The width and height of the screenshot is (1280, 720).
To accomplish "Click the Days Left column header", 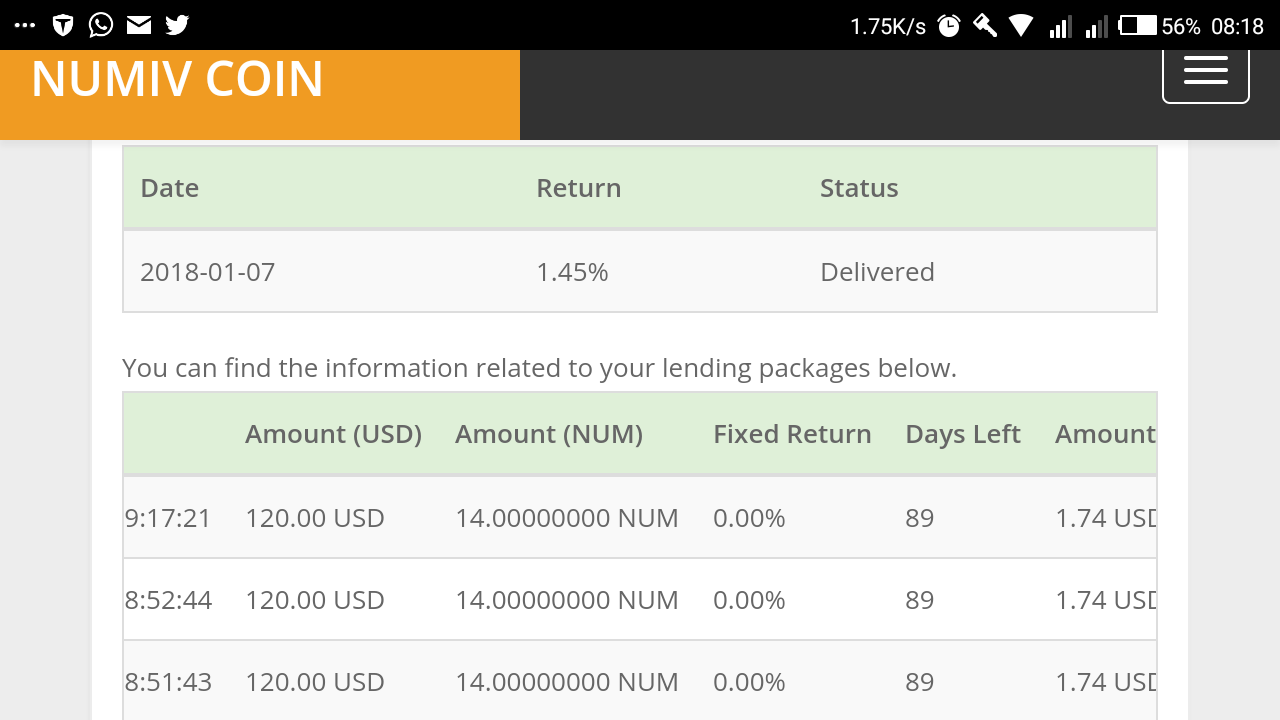I will point(962,434).
